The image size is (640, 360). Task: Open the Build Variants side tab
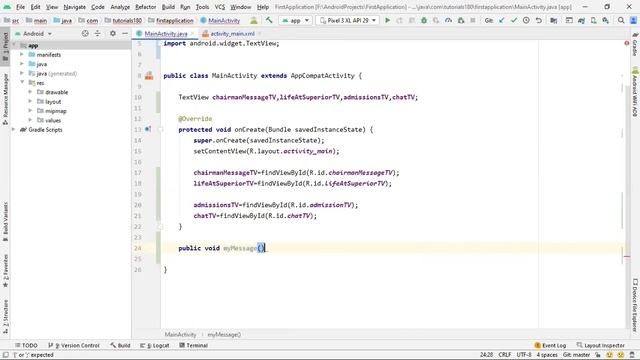click(5, 222)
